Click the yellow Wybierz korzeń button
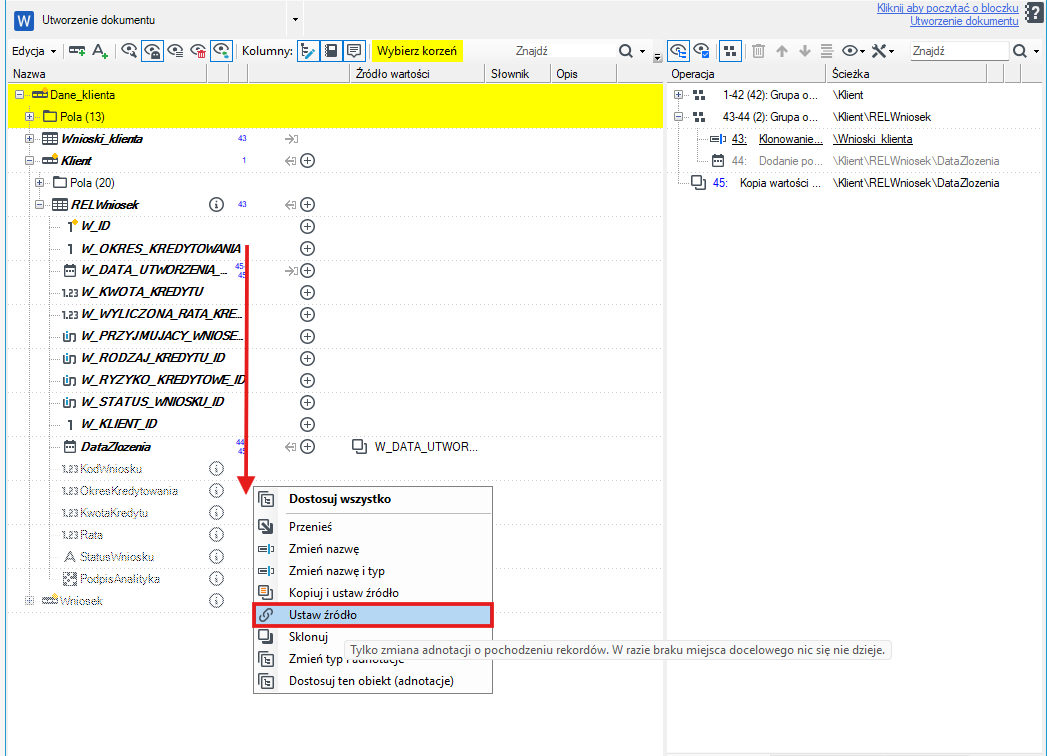The width and height of the screenshot is (1047, 756). pyautogui.click(x=417, y=51)
